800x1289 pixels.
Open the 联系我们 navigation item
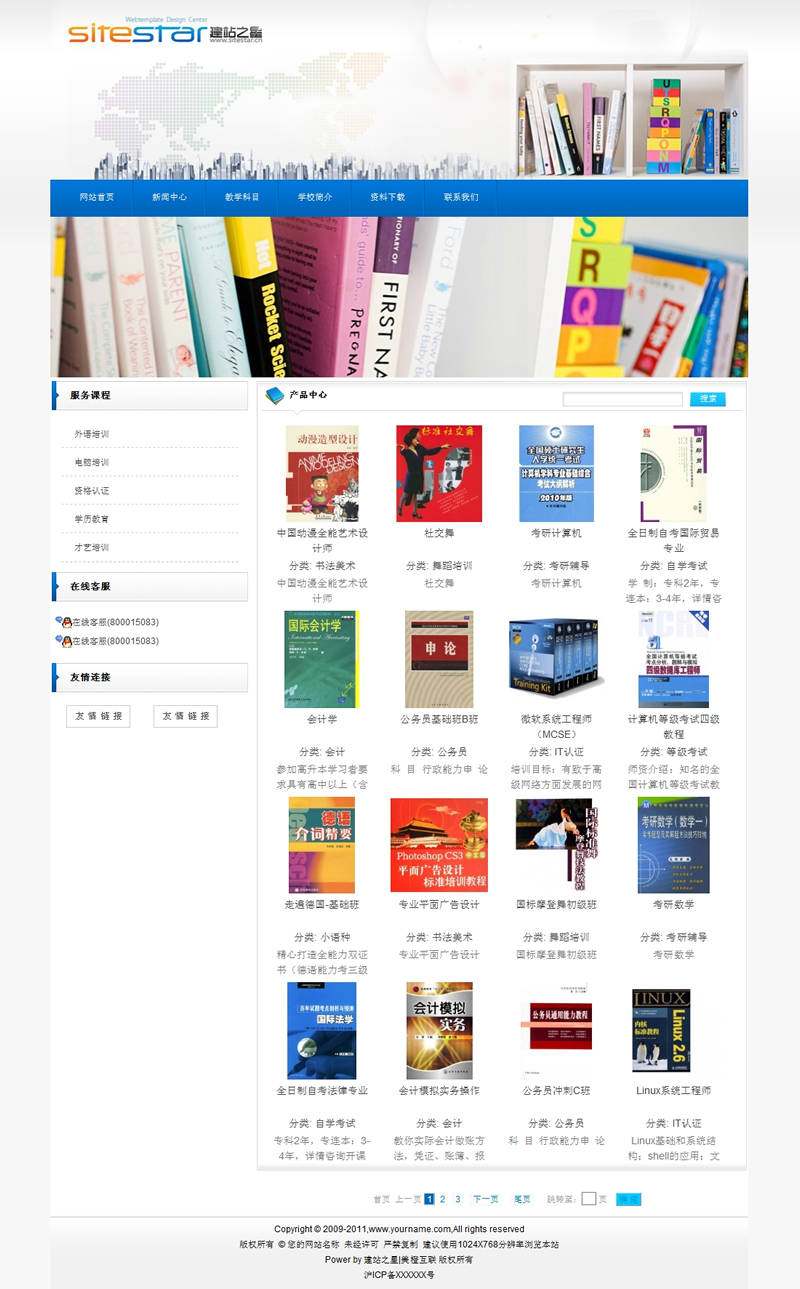coord(461,197)
